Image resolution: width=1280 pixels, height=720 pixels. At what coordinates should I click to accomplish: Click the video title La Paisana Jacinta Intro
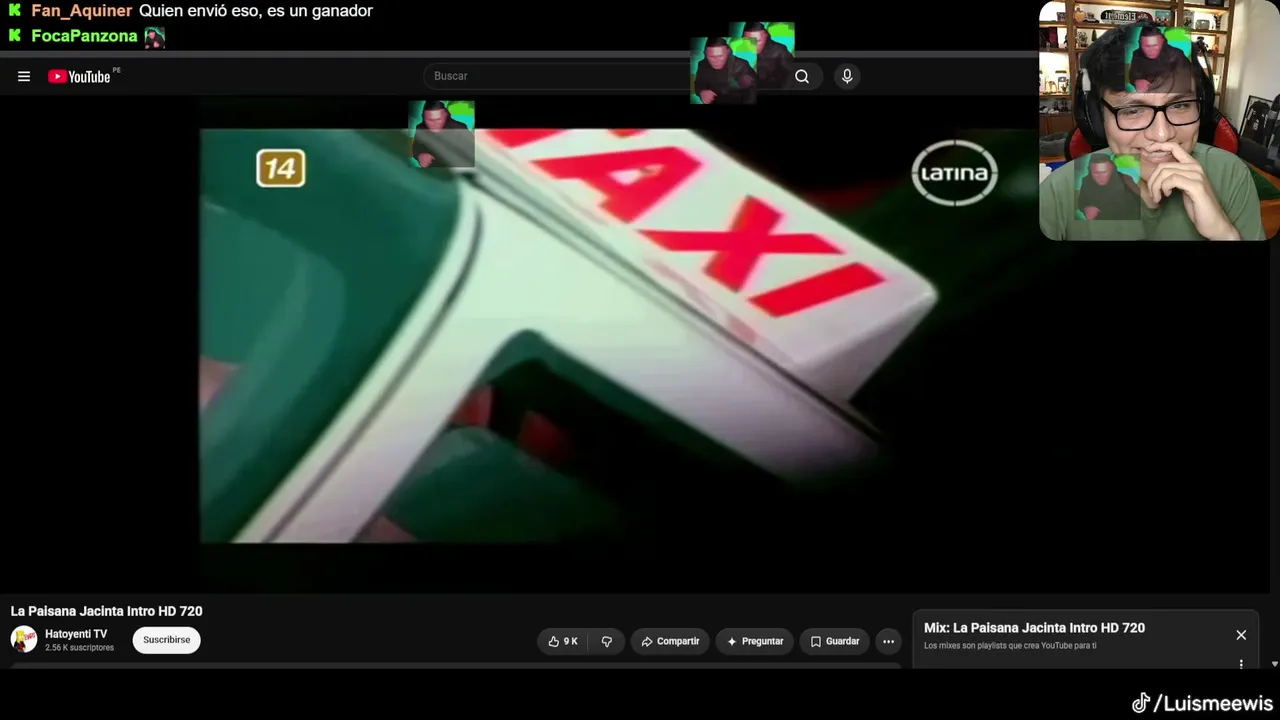tap(107, 611)
